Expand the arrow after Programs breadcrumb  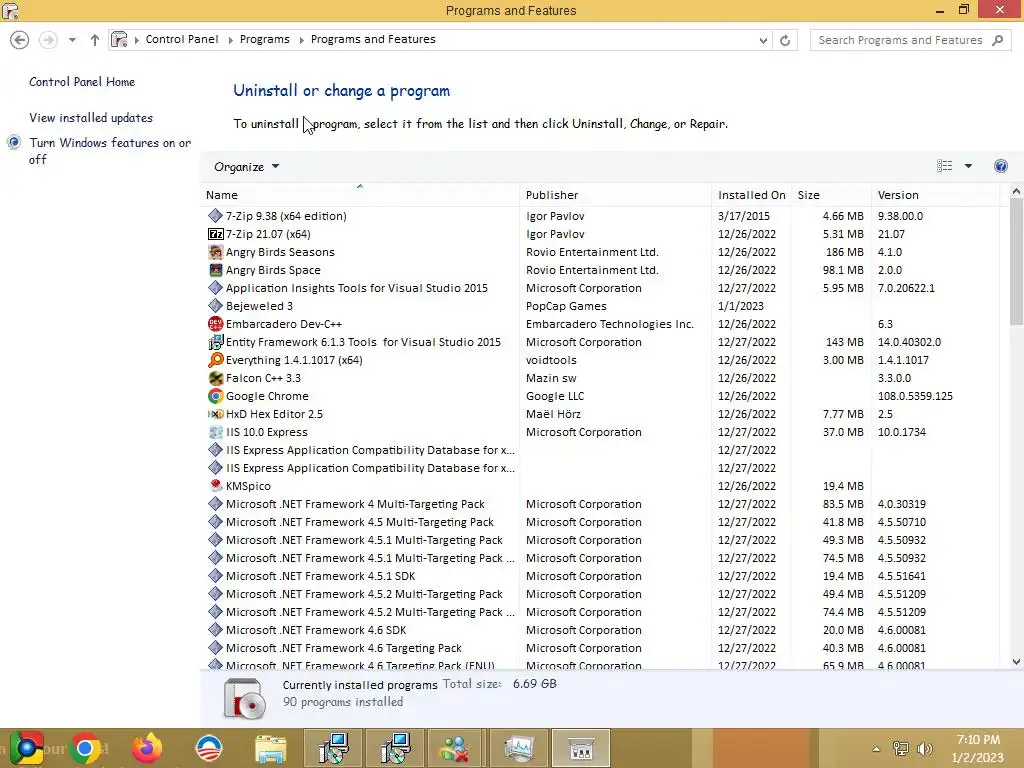[301, 40]
